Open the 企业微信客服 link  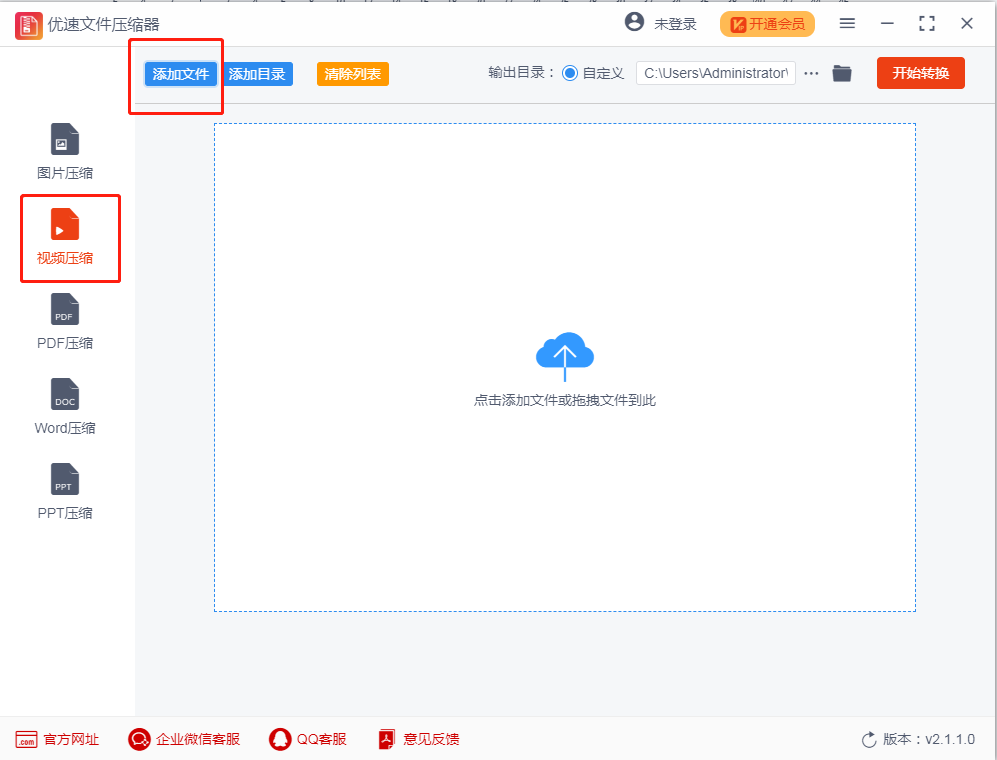184,739
